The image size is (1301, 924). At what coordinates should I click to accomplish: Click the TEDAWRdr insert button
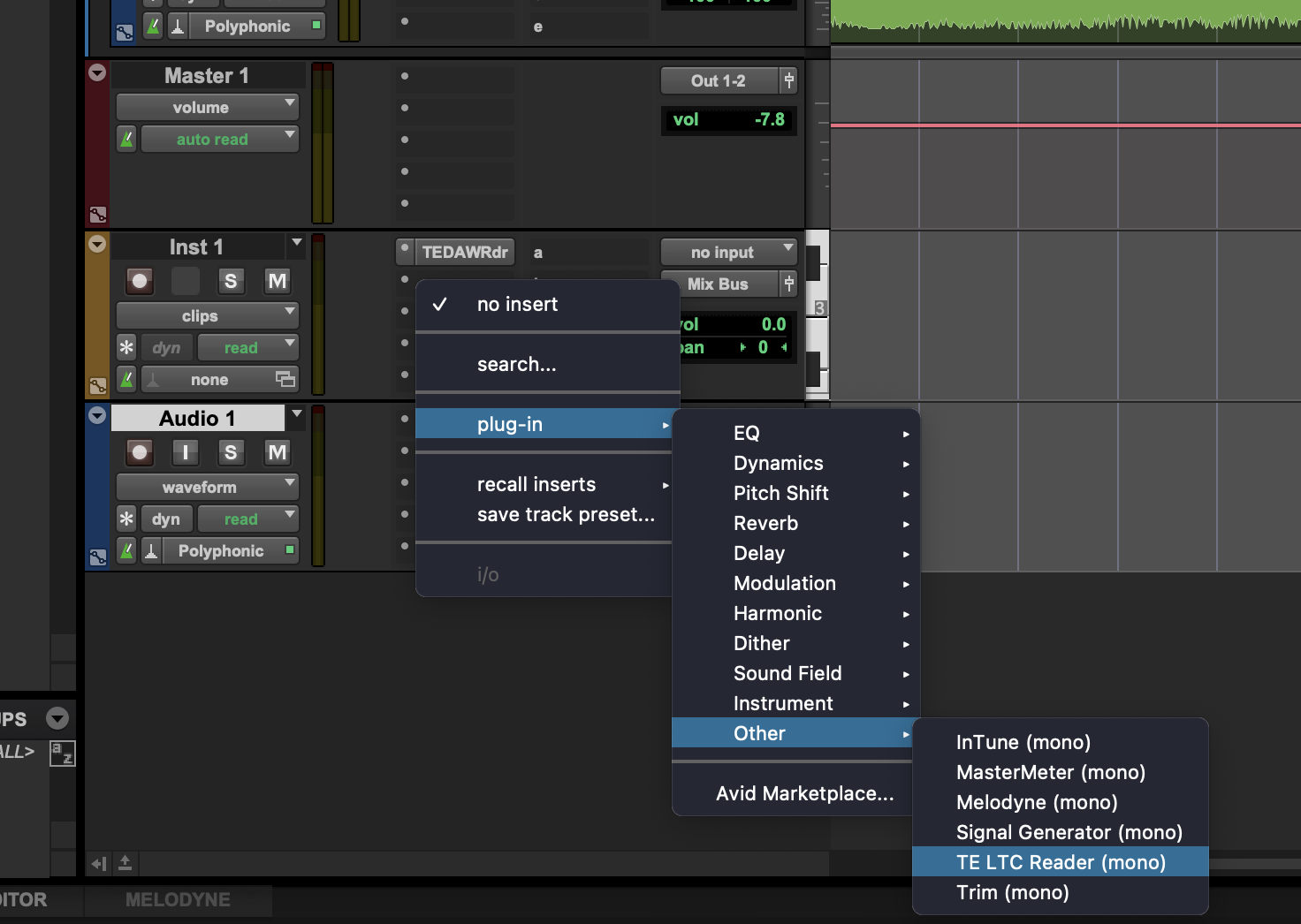coord(464,252)
